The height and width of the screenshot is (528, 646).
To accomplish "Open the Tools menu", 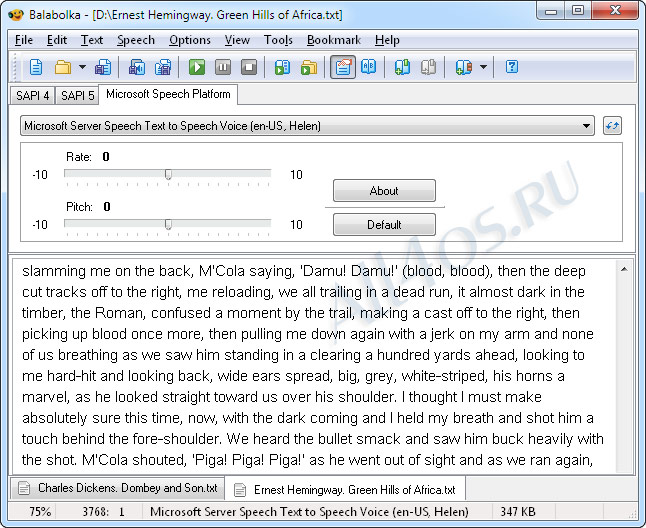I will (x=278, y=40).
